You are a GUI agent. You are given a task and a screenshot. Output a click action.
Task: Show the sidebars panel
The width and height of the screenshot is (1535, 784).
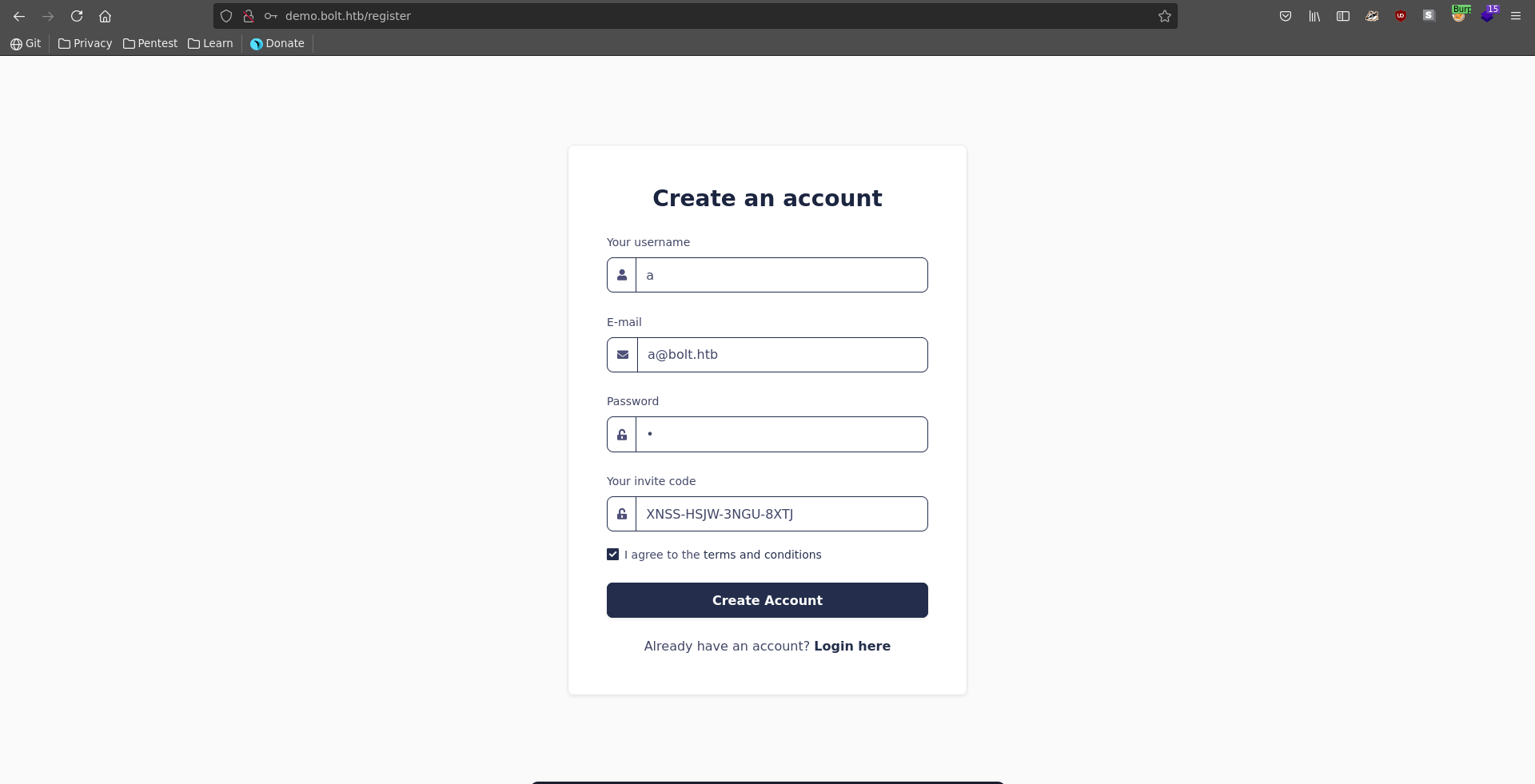1343,16
